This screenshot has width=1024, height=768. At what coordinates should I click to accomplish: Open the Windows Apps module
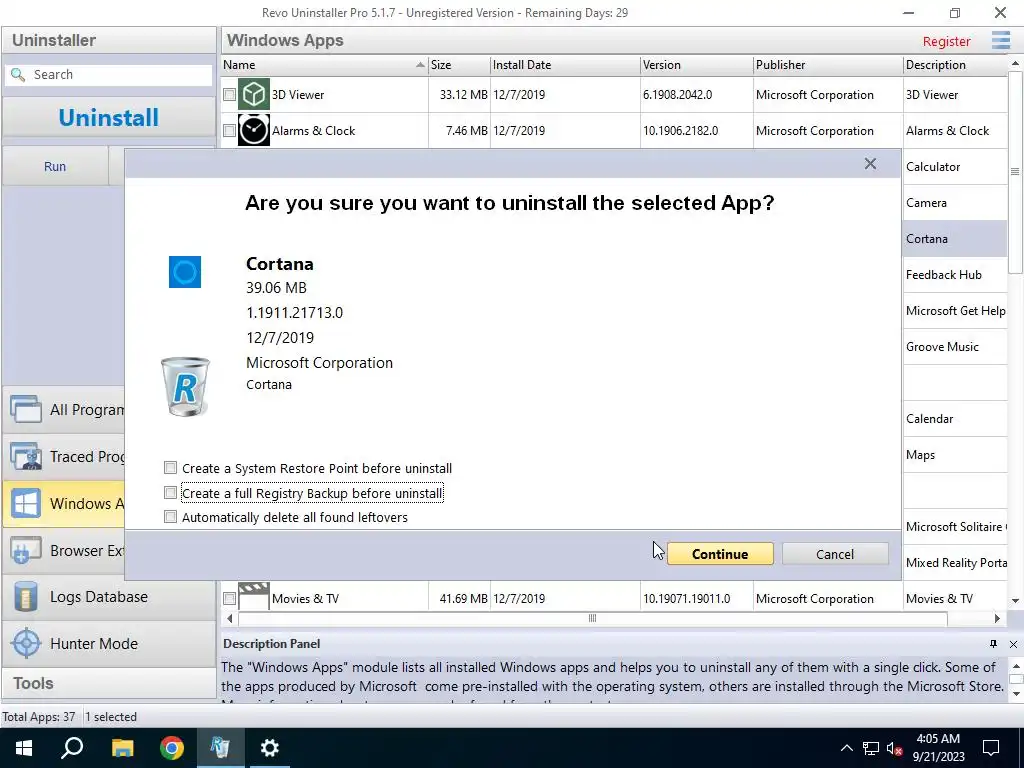[x=63, y=504]
